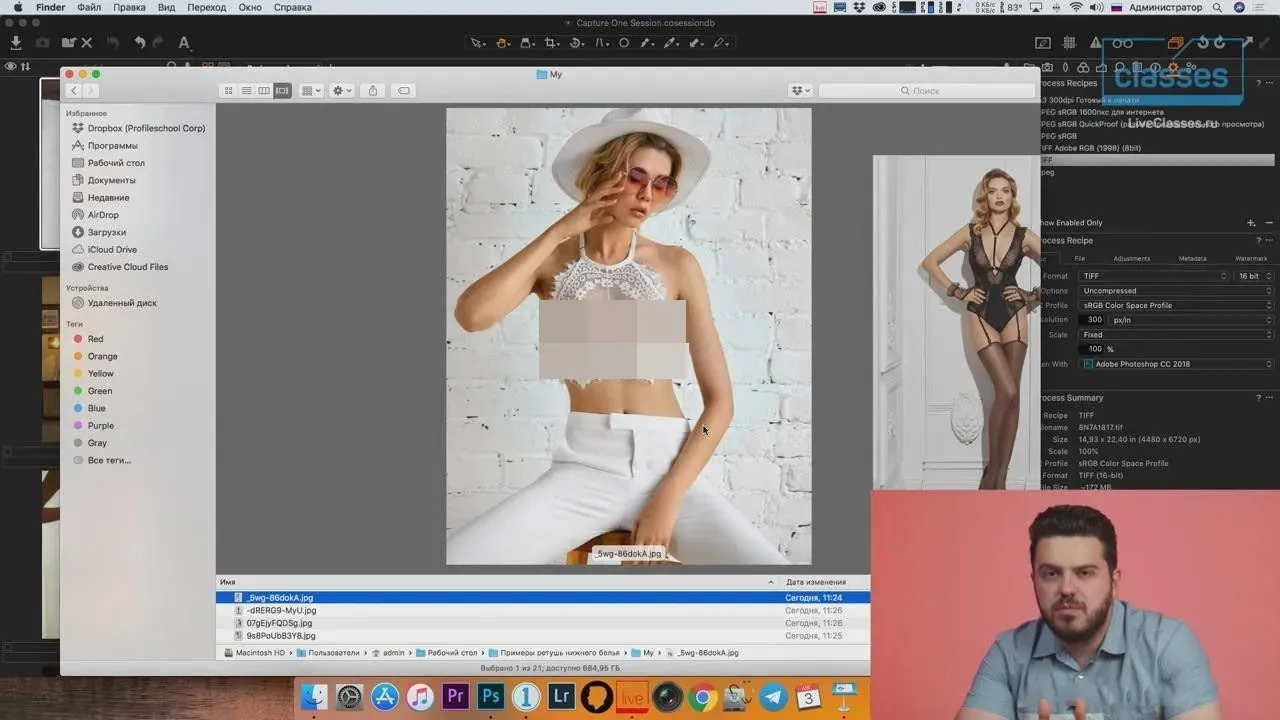
Task: Select the Capture One crop tool
Action: (552, 43)
